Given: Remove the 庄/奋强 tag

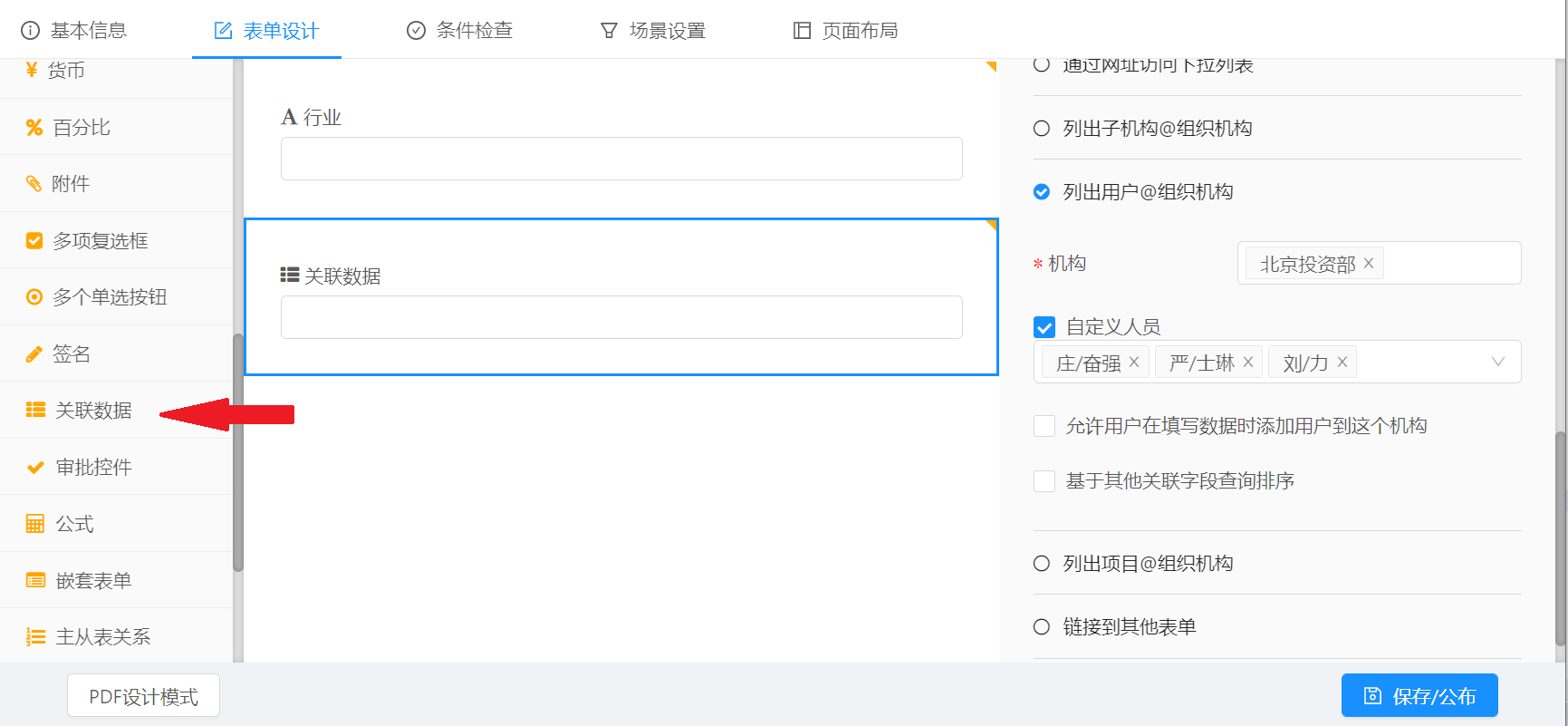Looking at the screenshot, I should click(x=1134, y=362).
